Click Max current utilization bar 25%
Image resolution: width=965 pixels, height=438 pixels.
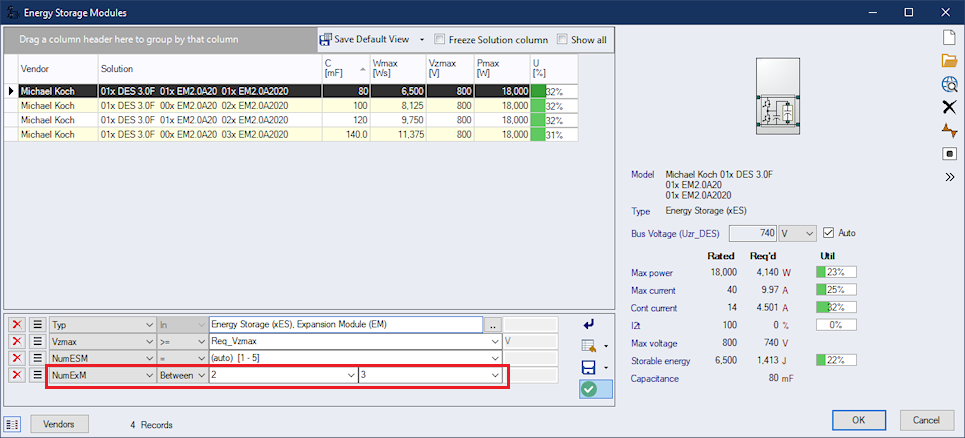tap(836, 290)
